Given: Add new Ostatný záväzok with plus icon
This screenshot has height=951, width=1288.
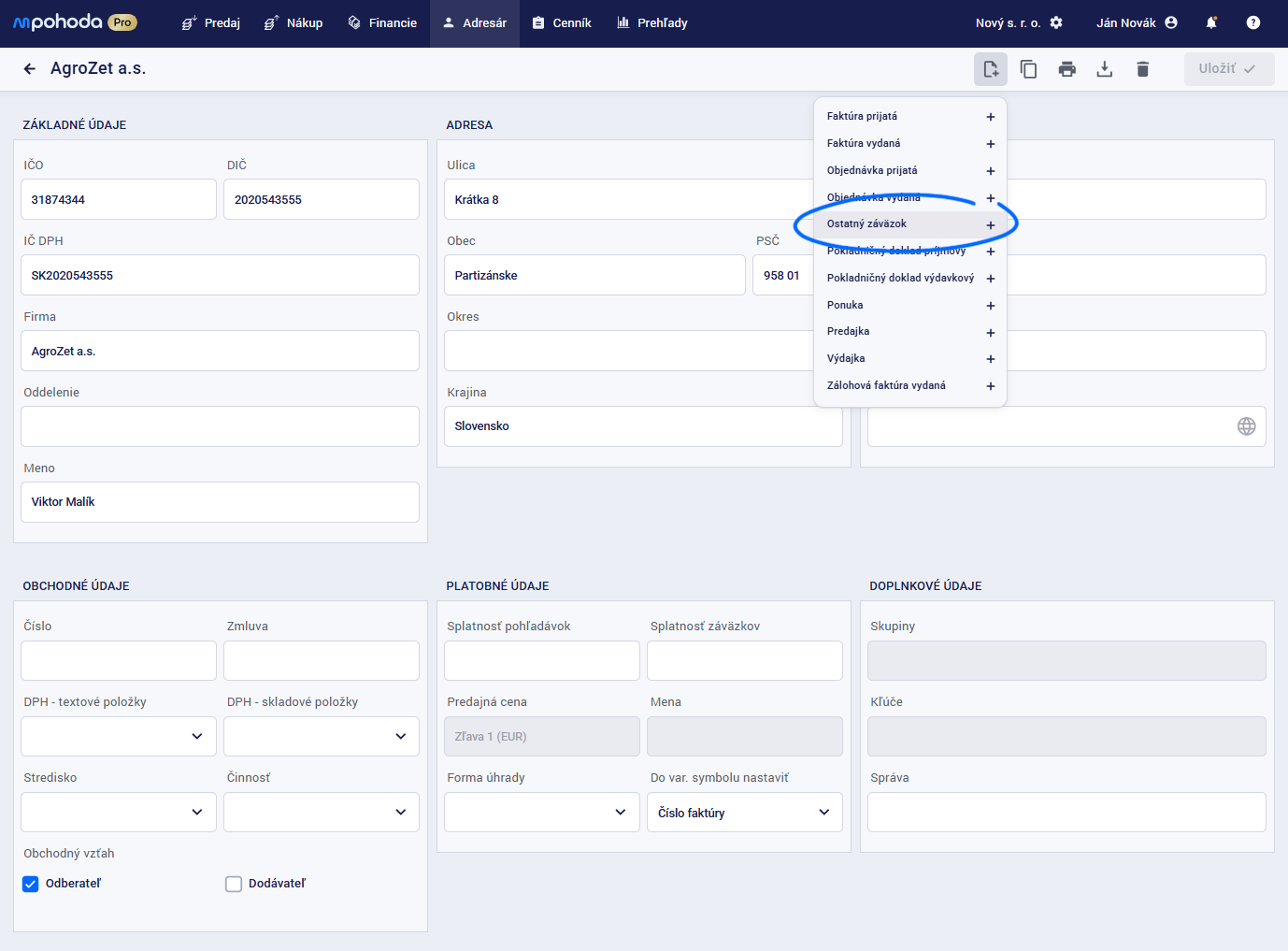Looking at the screenshot, I should tap(991, 225).
